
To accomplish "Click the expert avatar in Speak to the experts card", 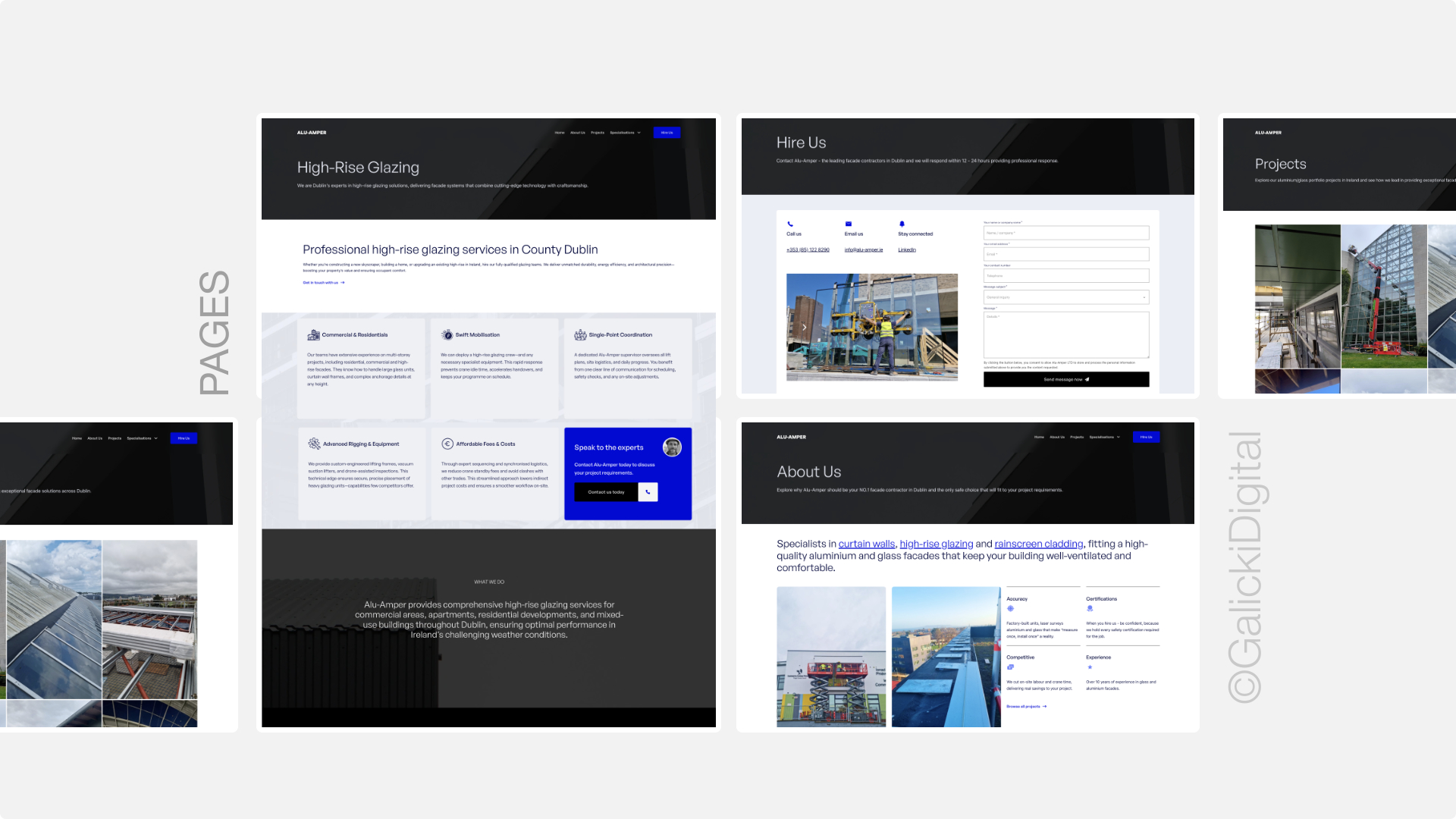I will click(x=672, y=447).
